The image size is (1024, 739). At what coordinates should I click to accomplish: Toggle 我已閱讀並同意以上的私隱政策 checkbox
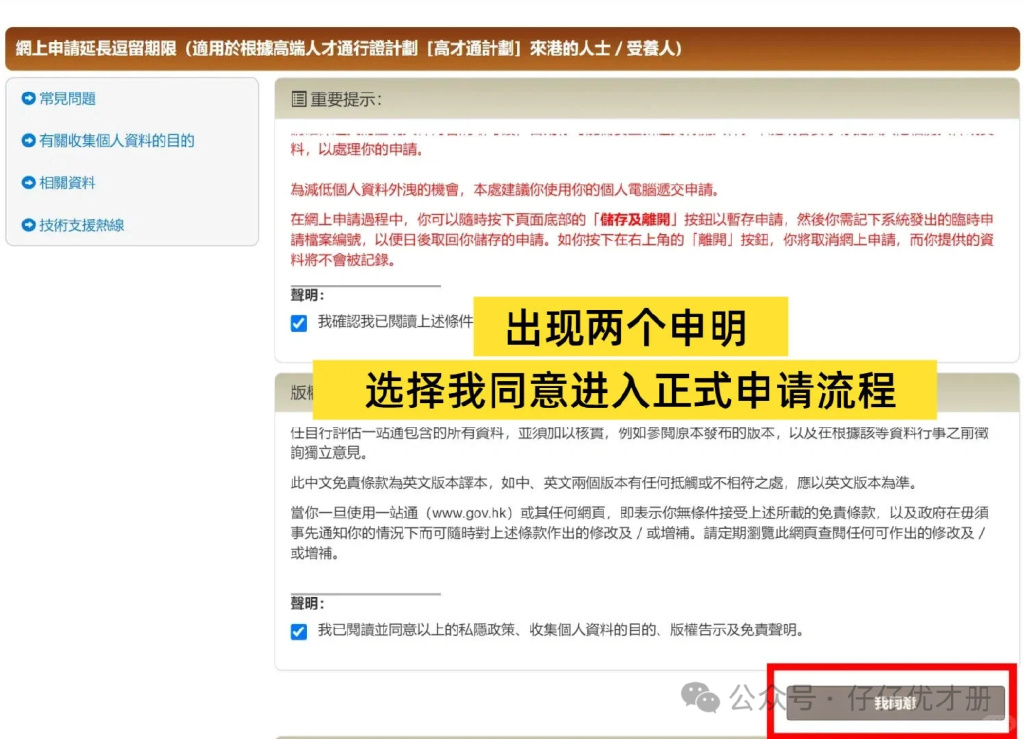tap(298, 631)
